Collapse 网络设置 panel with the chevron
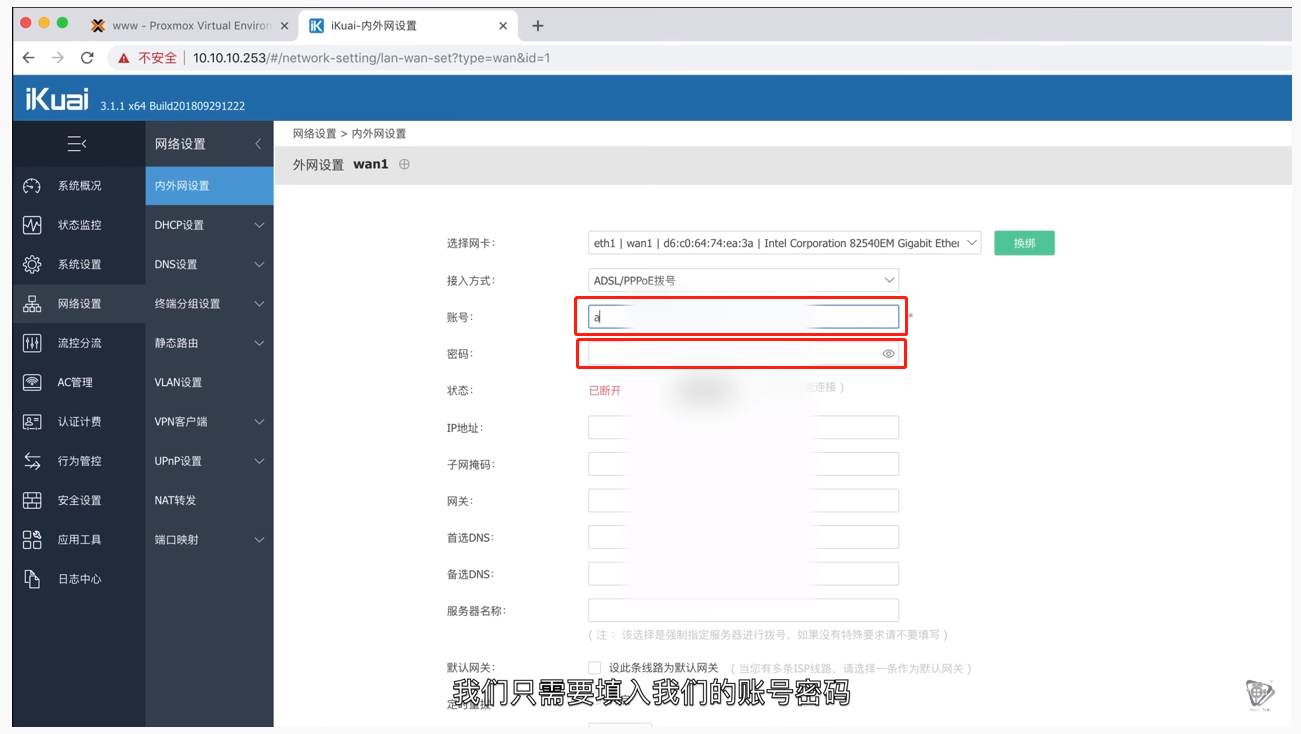This screenshot has width=1301, height=734. (258, 144)
